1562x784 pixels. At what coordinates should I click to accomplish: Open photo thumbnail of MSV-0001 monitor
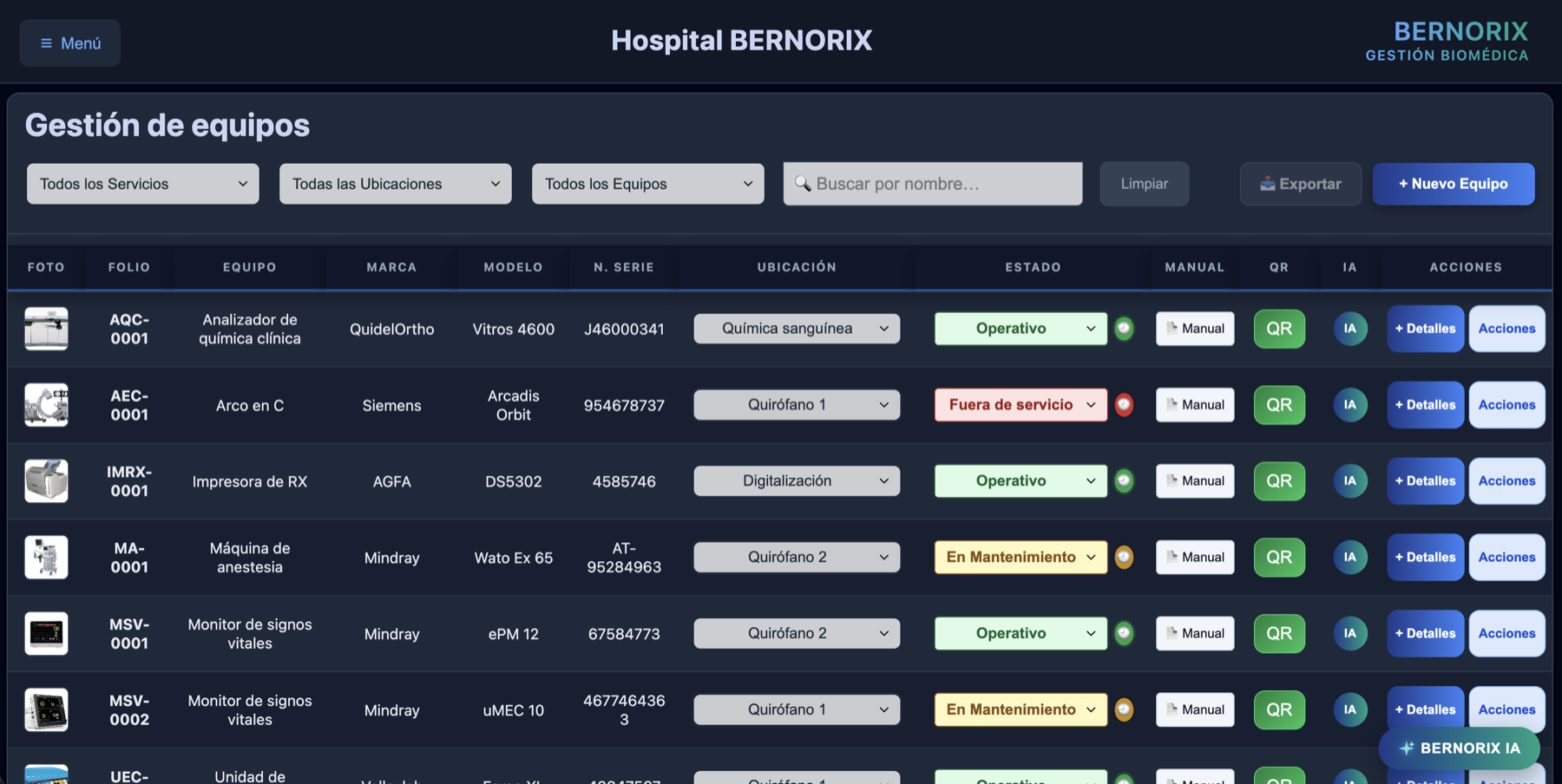(x=46, y=634)
